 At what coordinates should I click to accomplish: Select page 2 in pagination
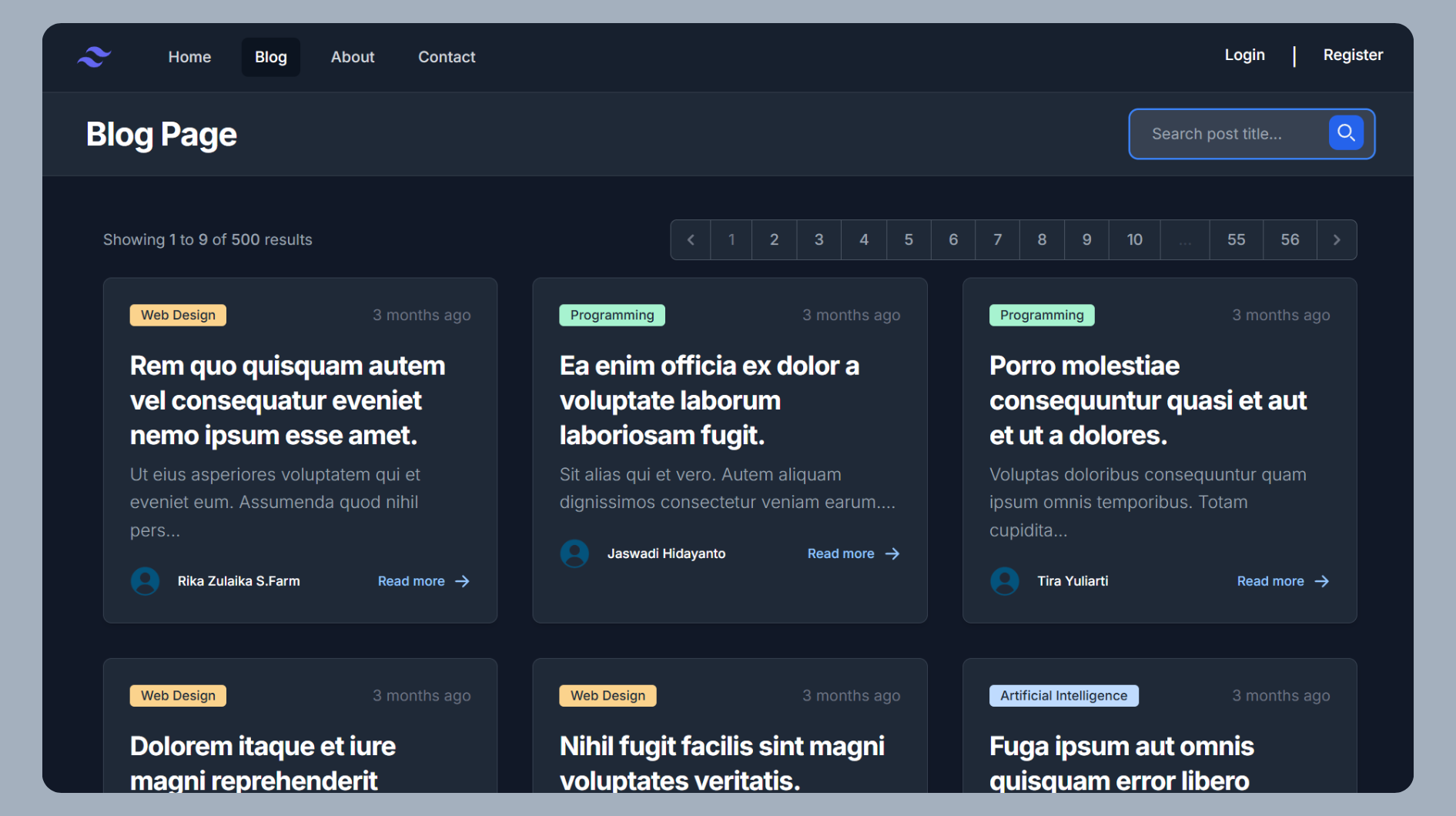click(775, 240)
